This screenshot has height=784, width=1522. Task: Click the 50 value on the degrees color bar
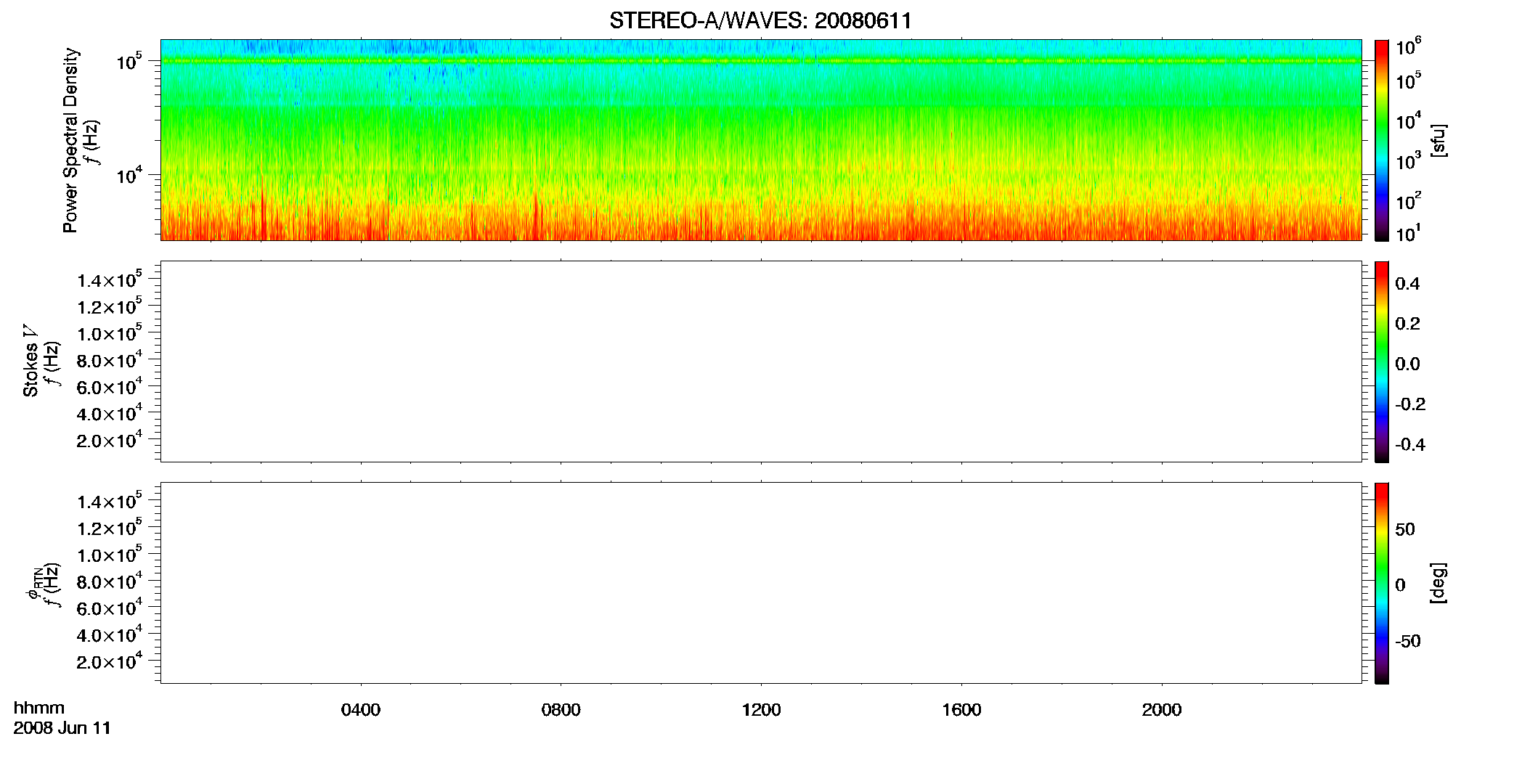[1405, 529]
